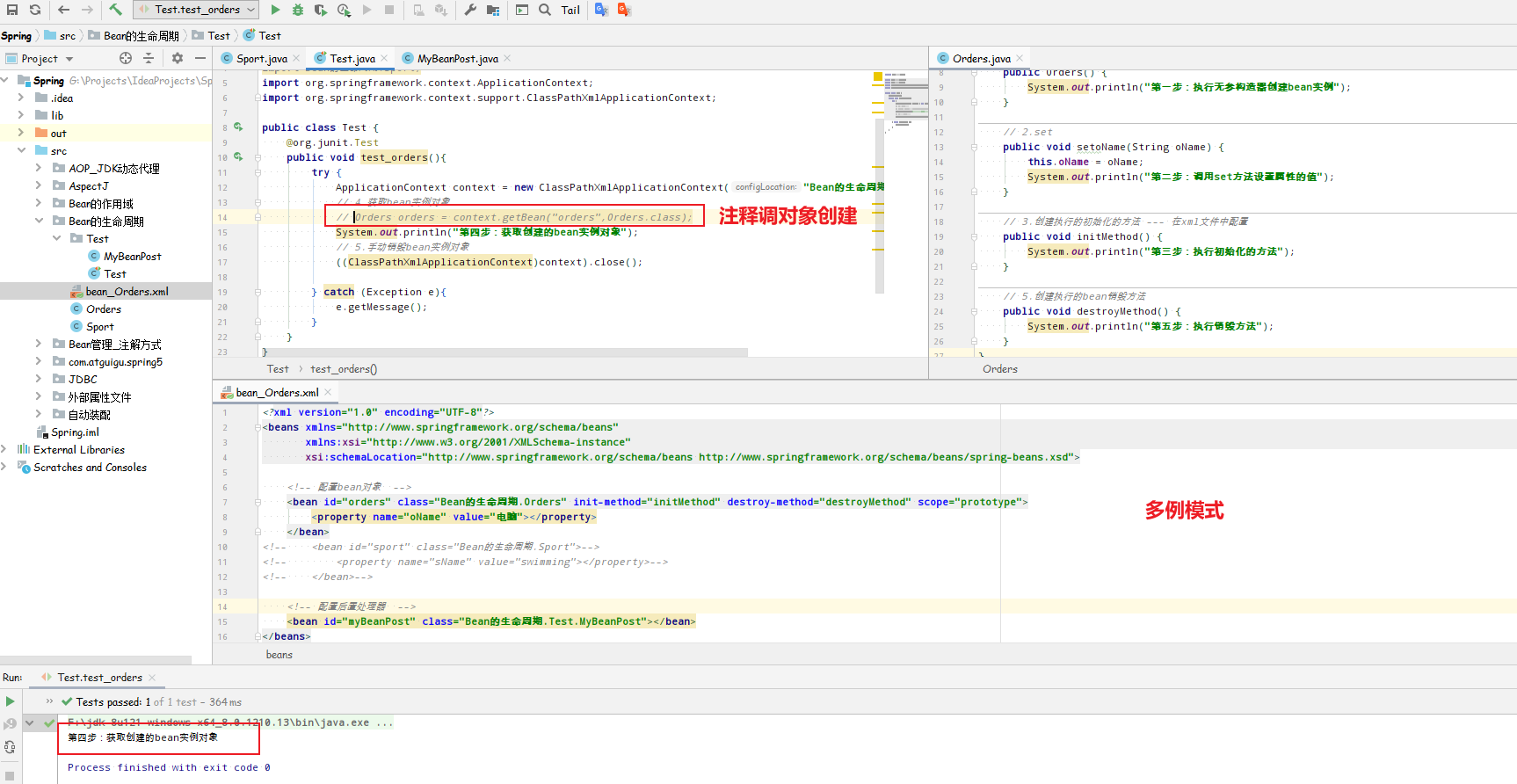Stop process via Run panel stop icon

click(10, 776)
